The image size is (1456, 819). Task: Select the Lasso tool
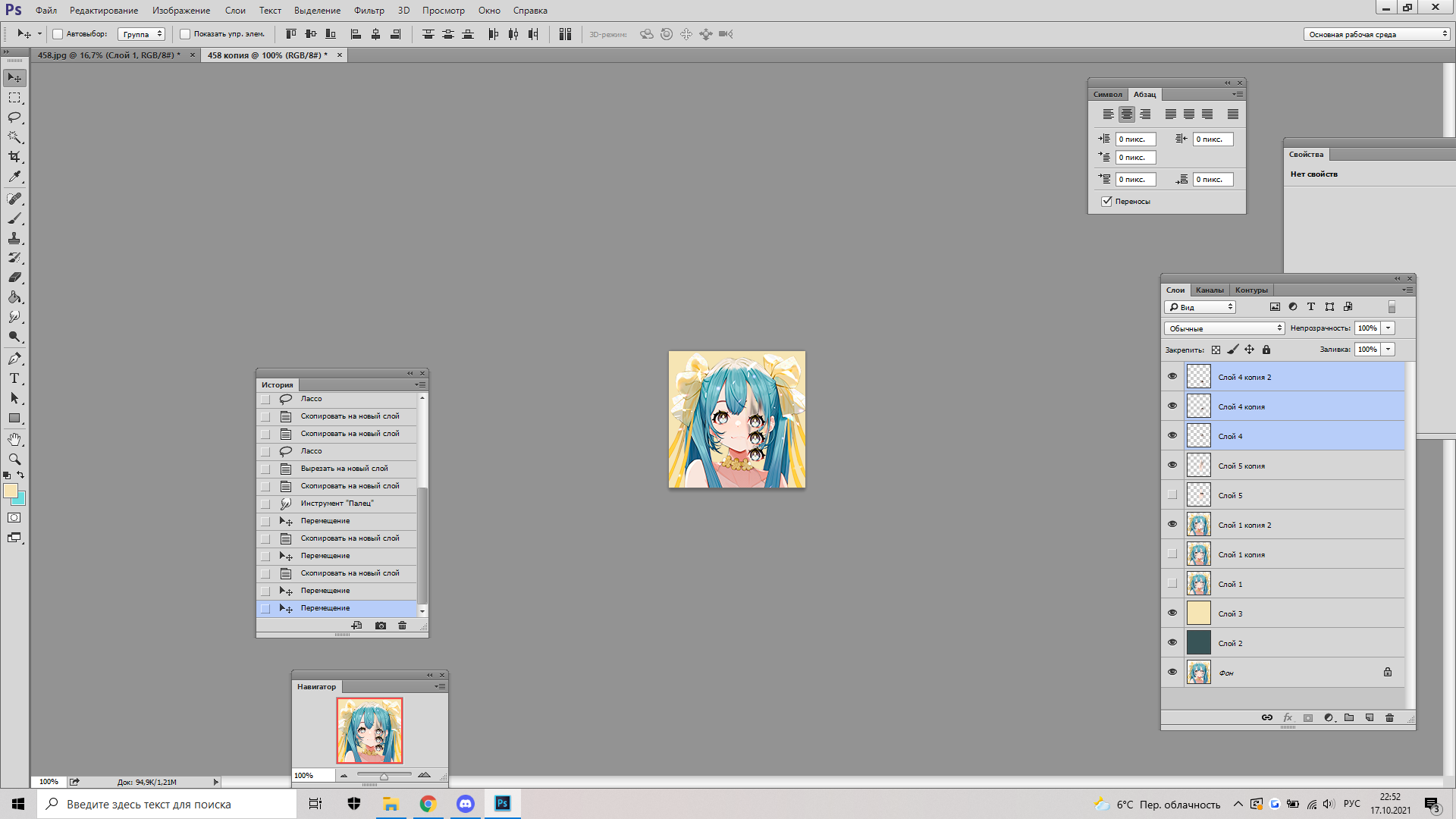point(14,118)
